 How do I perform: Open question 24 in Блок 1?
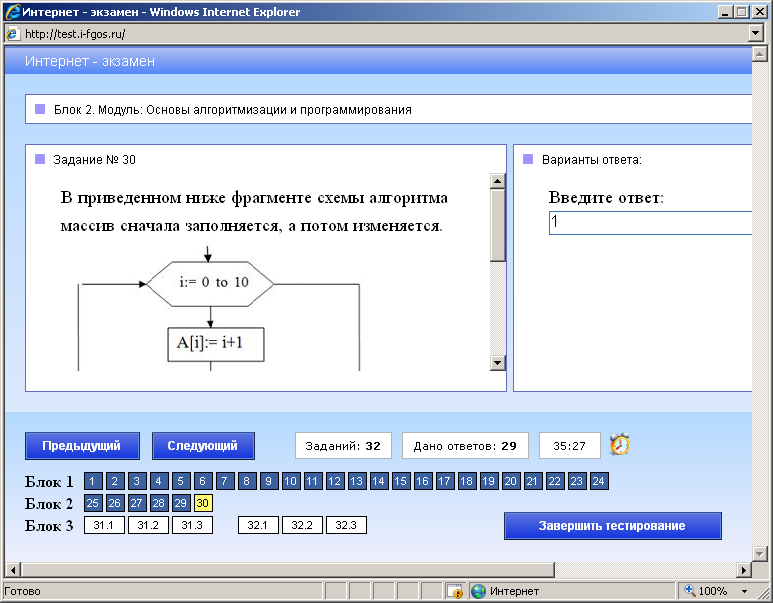click(x=599, y=481)
